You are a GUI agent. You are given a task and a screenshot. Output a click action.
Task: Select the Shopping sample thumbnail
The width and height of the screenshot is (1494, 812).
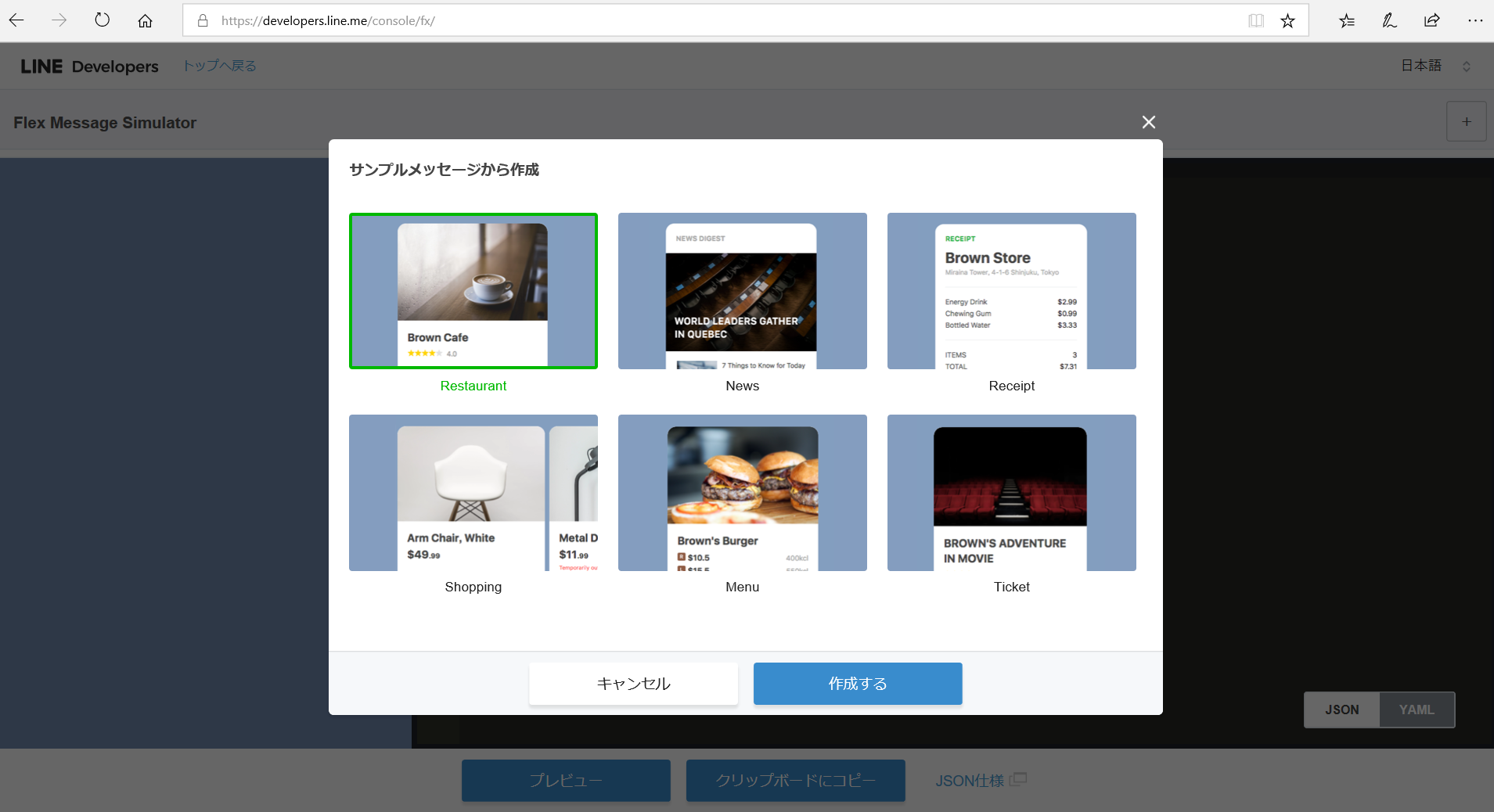pyautogui.click(x=473, y=493)
